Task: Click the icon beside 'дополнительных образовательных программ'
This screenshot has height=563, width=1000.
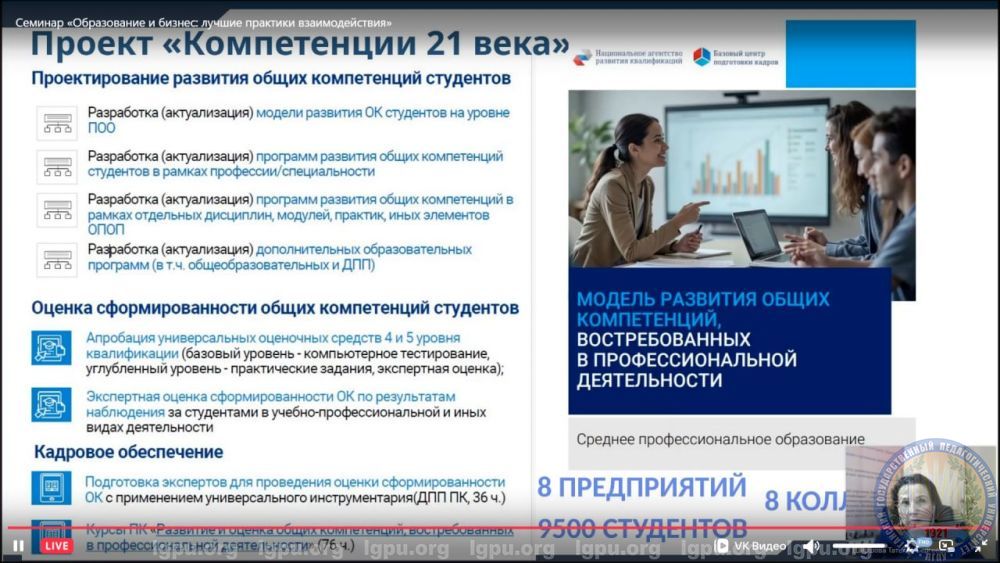Action: (56, 258)
